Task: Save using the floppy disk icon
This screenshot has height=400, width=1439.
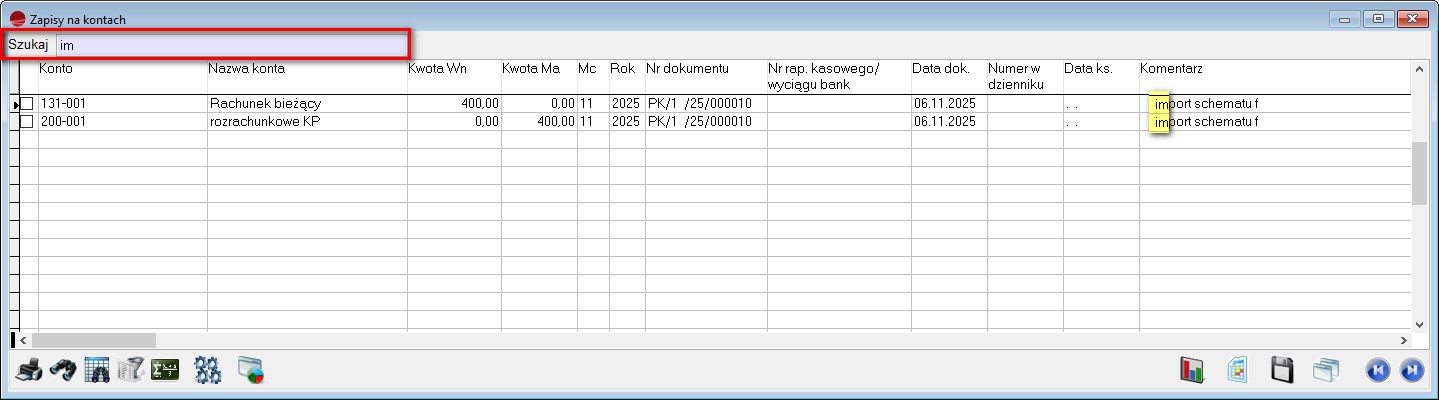Action: pos(1282,370)
